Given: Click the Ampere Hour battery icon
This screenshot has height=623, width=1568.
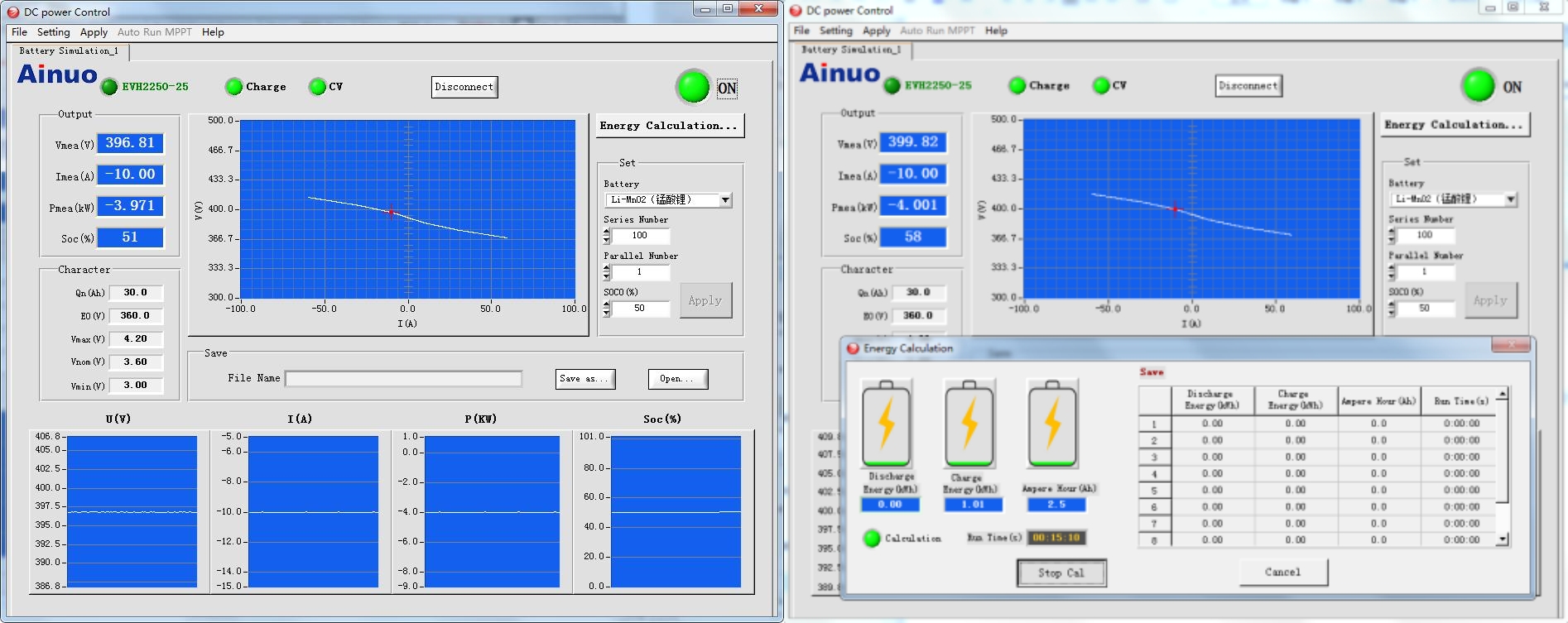Looking at the screenshot, I should 1052,424.
